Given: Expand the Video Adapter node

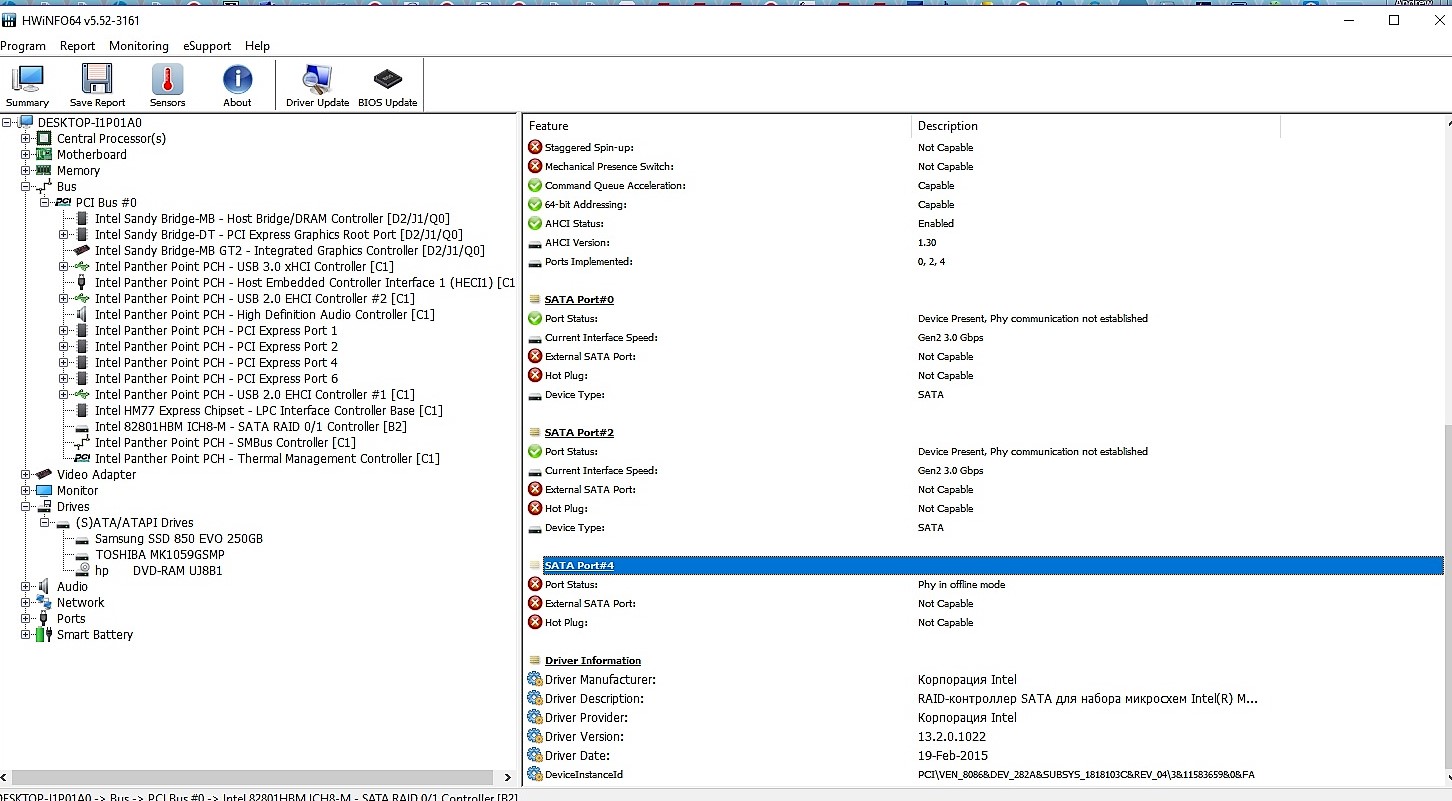Looking at the screenshot, I should click(26, 474).
